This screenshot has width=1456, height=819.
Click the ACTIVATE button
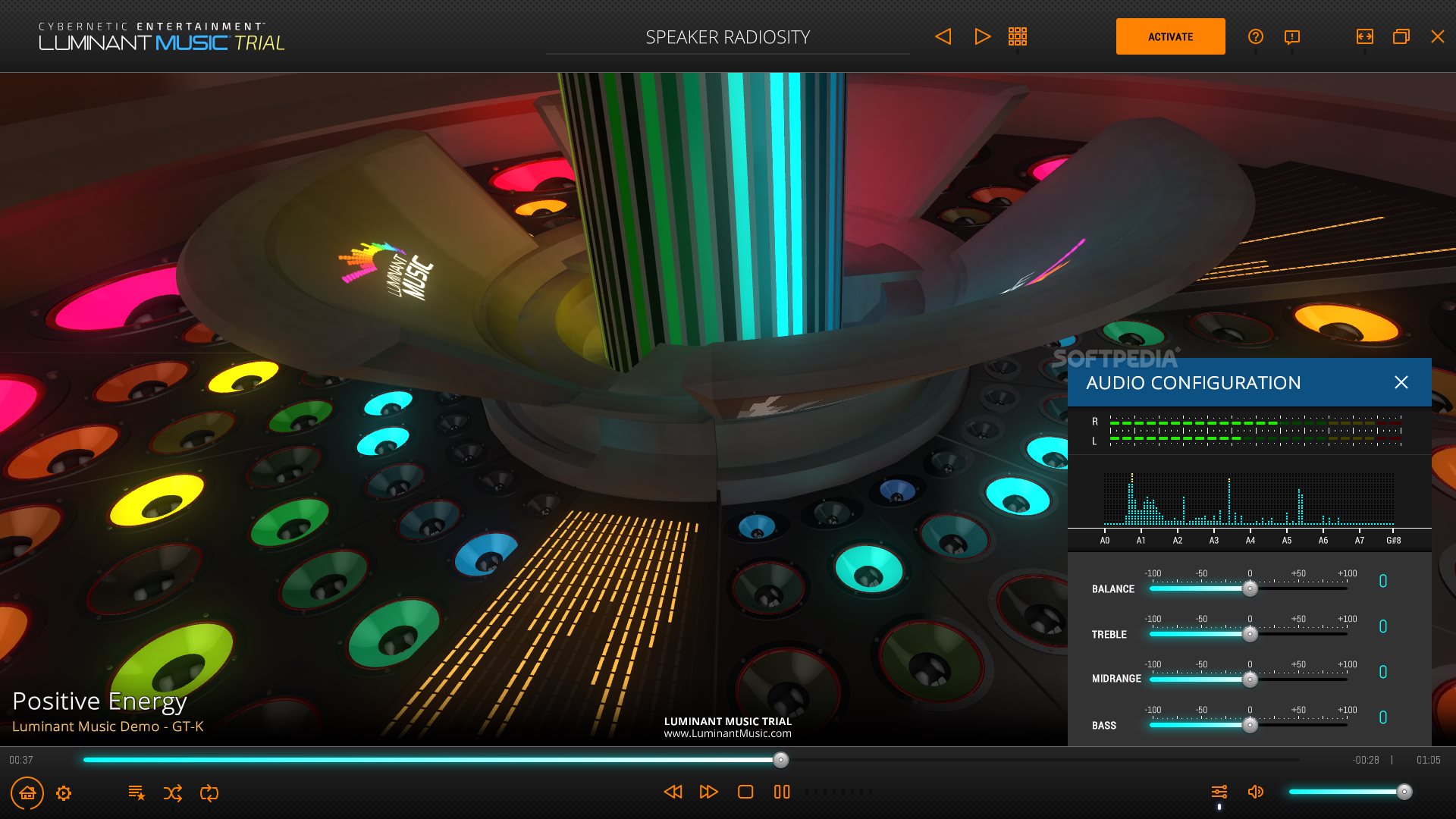point(1170,36)
